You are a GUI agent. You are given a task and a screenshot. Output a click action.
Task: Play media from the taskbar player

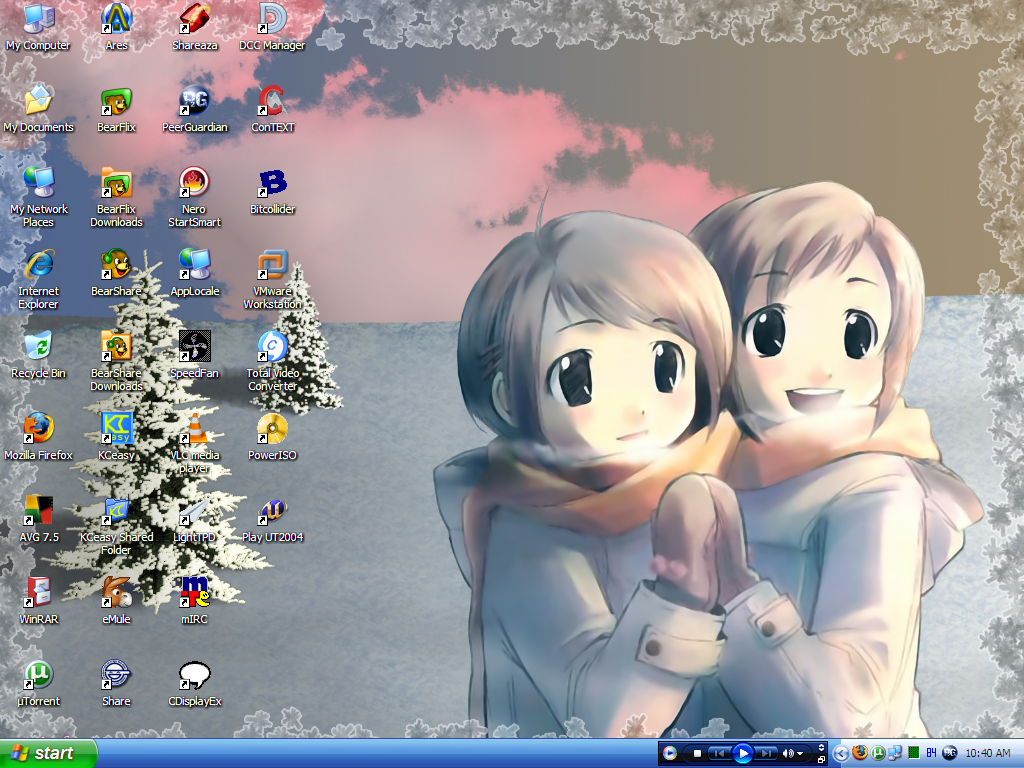[x=743, y=754]
